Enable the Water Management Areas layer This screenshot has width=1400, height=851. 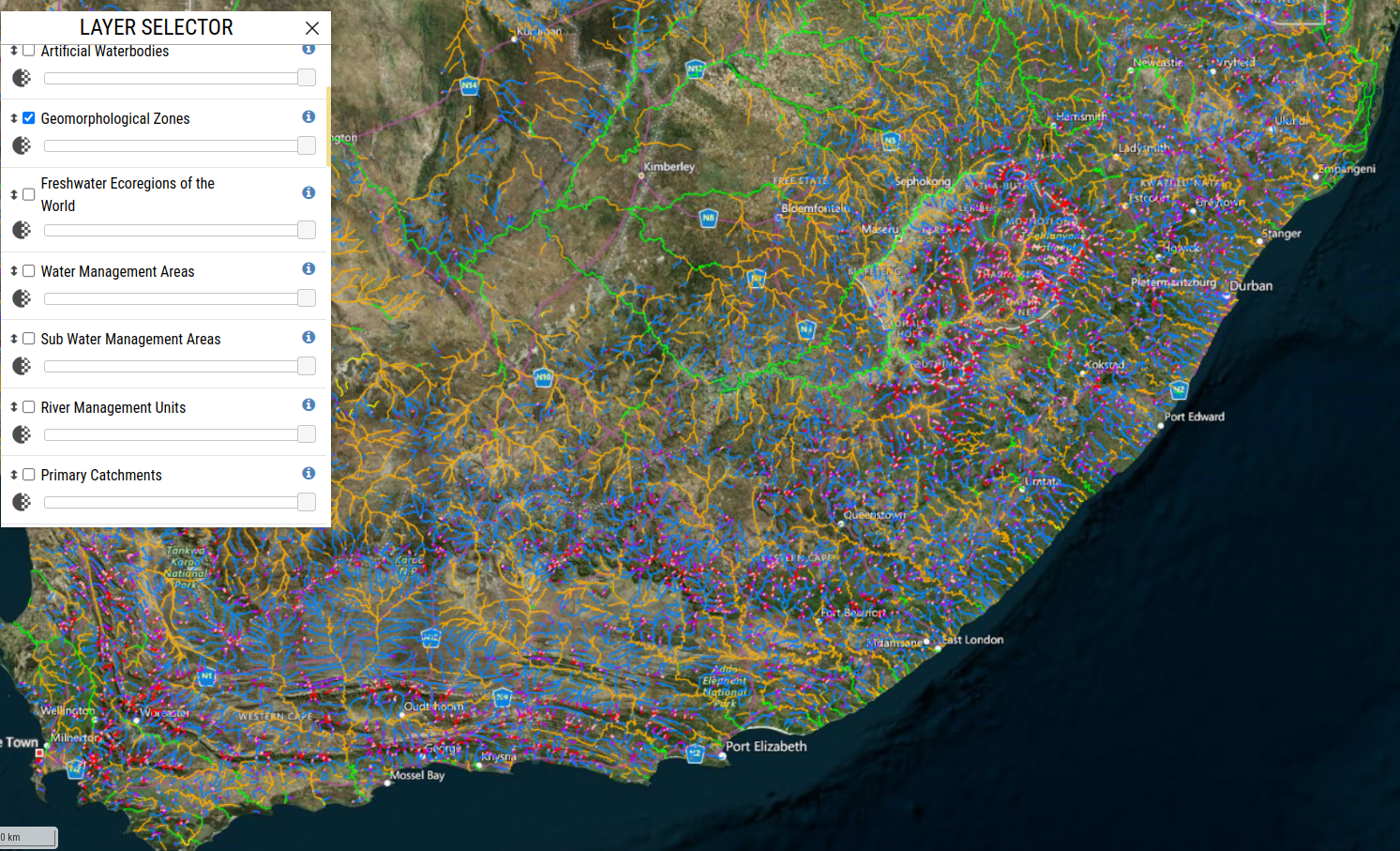pyautogui.click(x=29, y=271)
